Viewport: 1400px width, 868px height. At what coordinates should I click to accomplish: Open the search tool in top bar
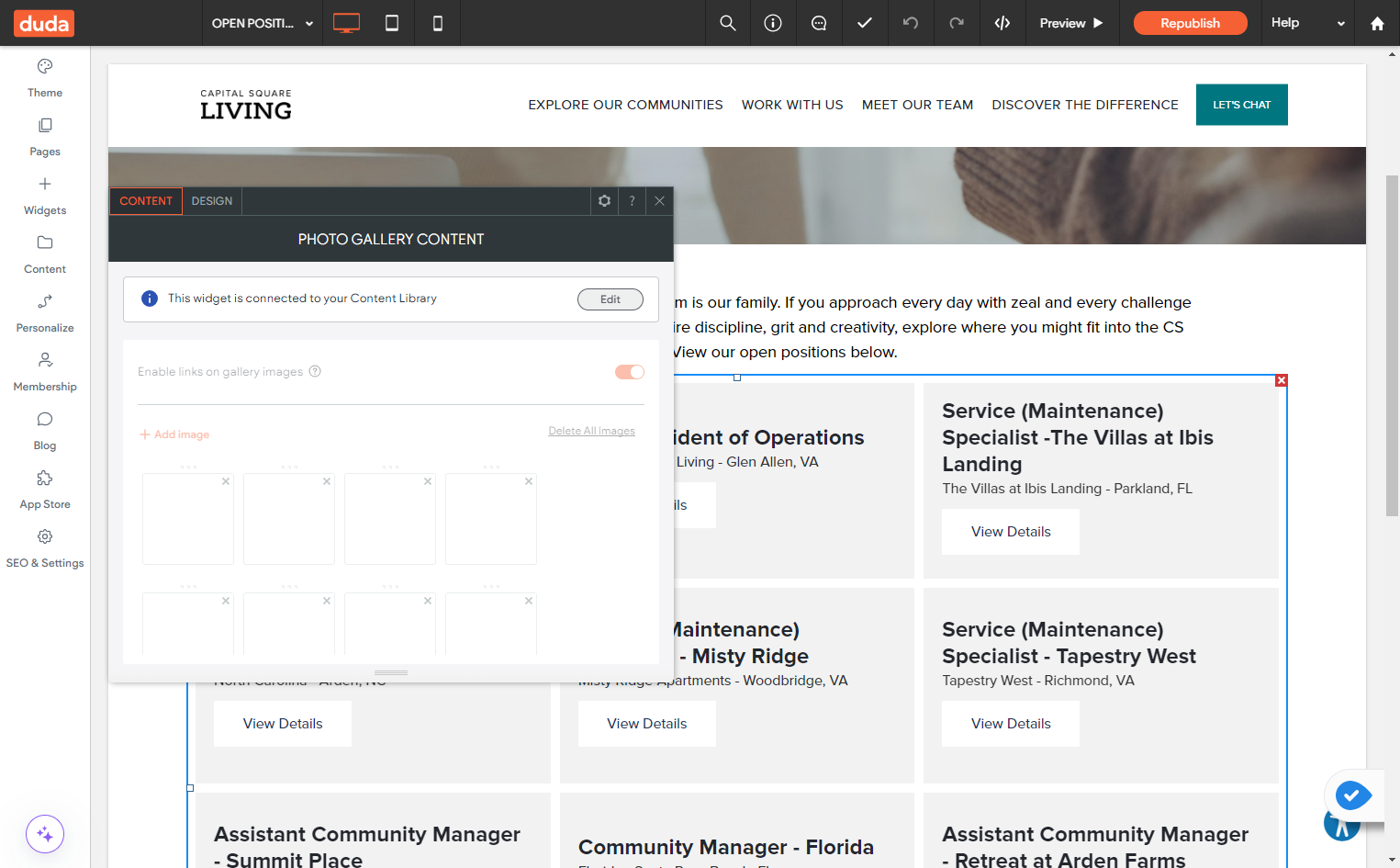point(728,23)
